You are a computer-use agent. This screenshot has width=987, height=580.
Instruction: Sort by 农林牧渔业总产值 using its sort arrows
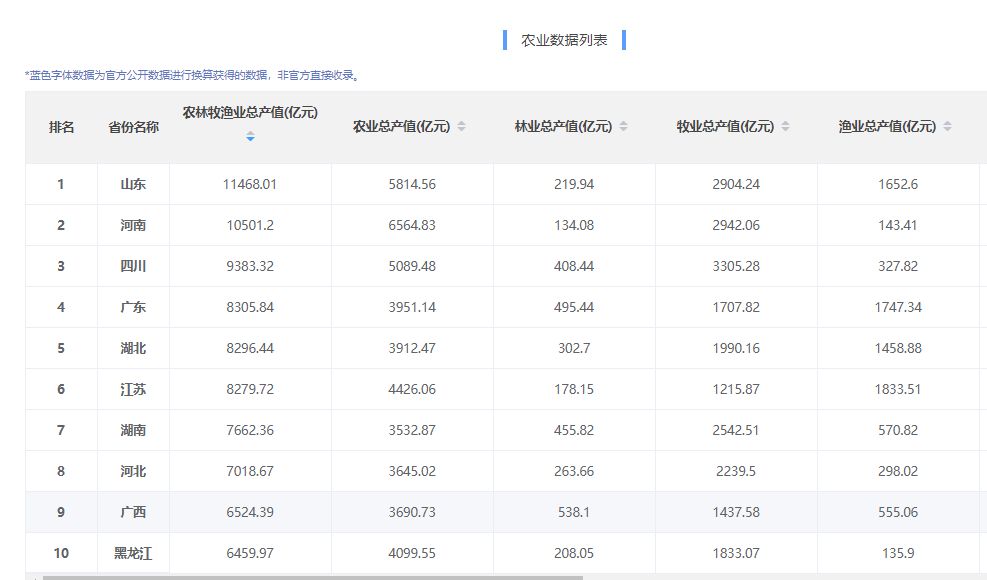[250, 137]
